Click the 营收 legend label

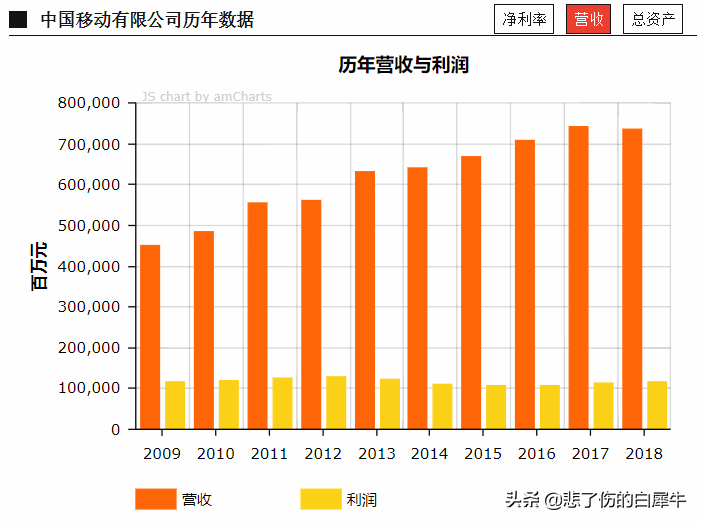[x=197, y=499]
